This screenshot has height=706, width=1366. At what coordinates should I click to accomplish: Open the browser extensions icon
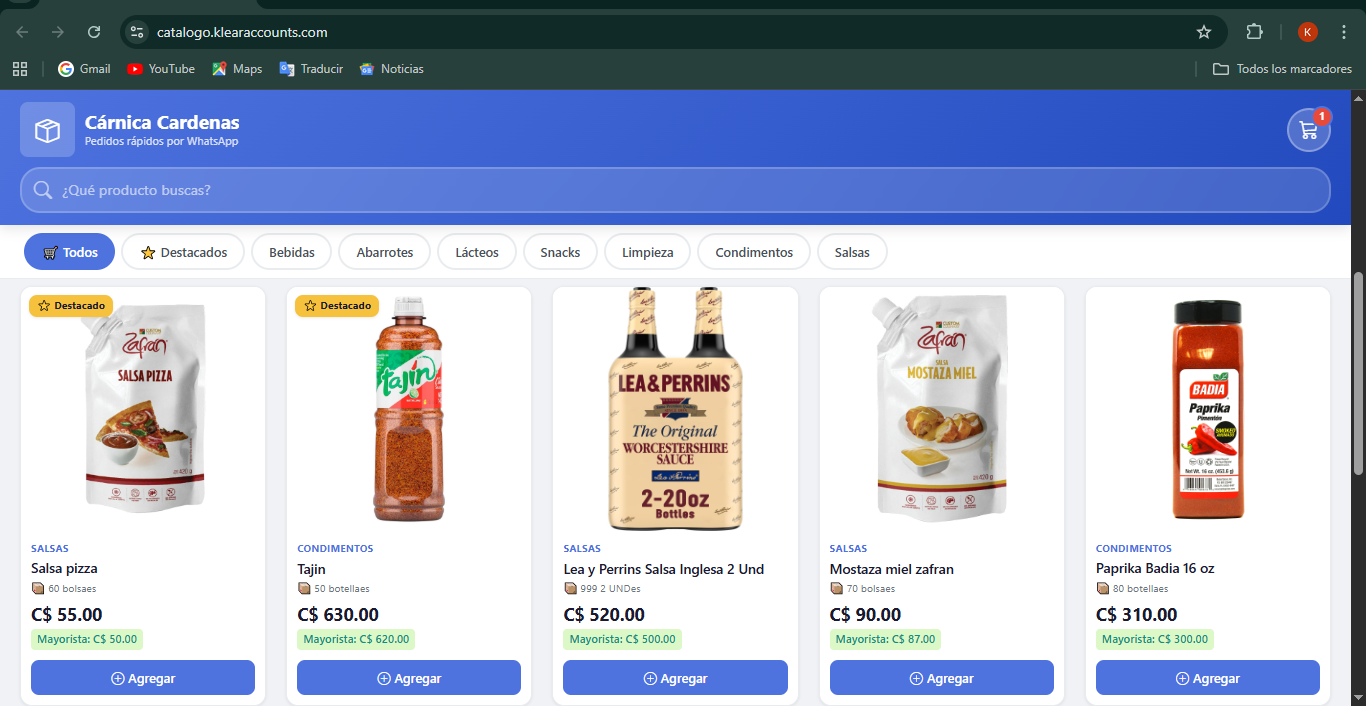(x=1254, y=32)
